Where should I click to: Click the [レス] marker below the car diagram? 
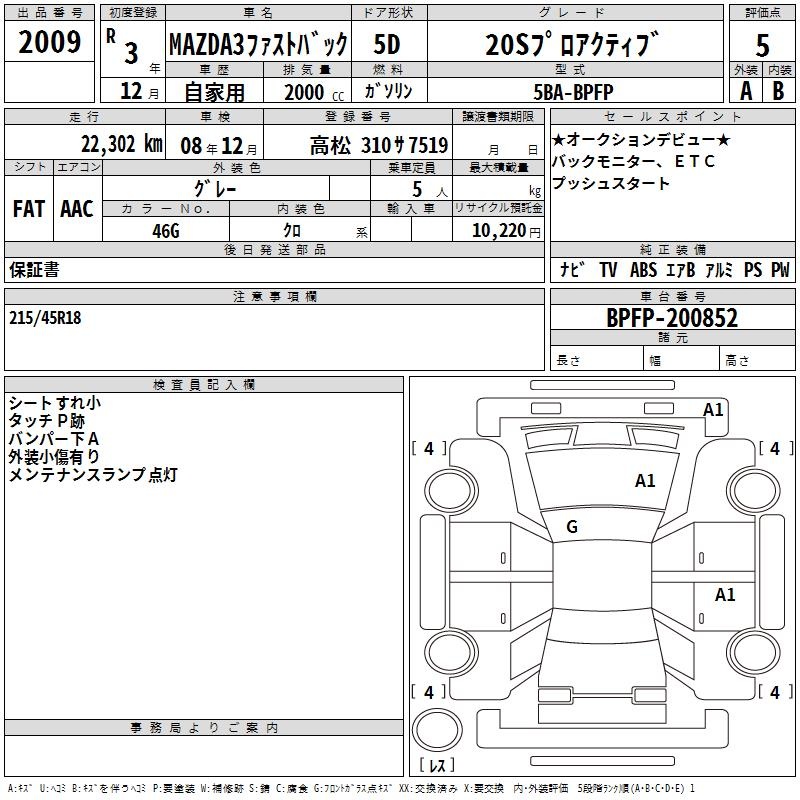click(x=436, y=766)
